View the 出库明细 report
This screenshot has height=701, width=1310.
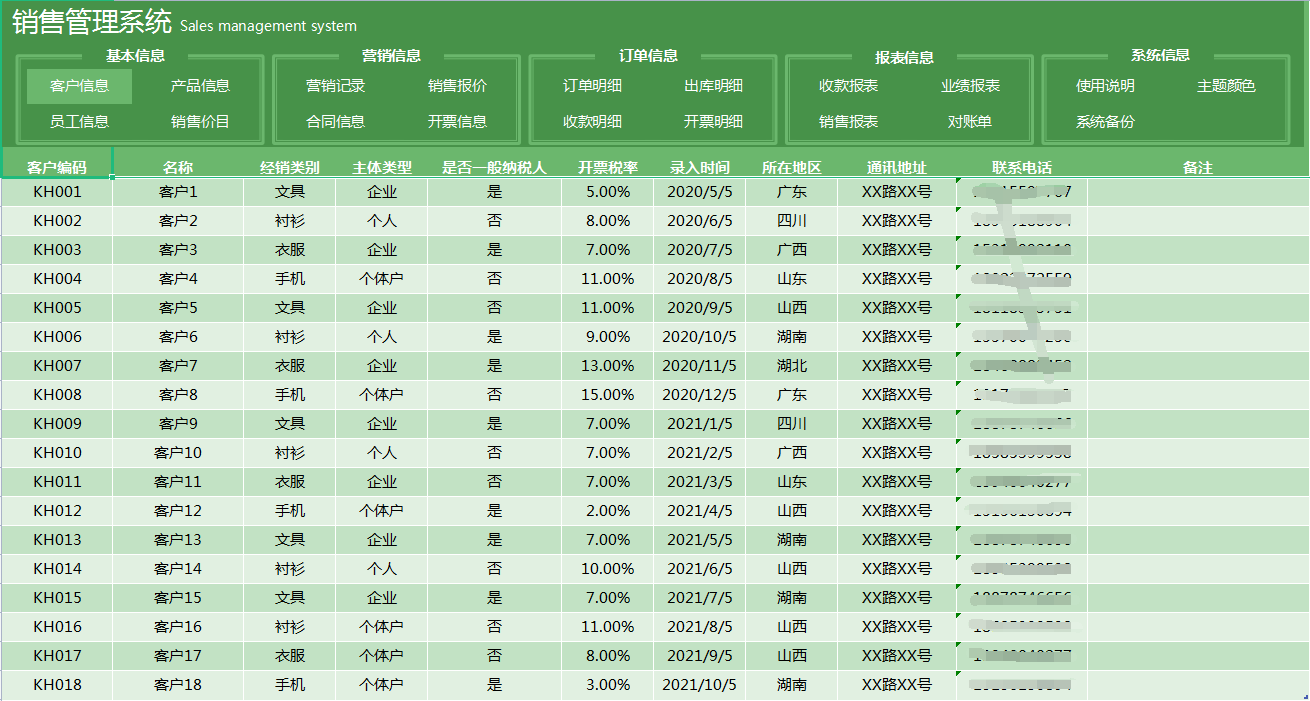tap(715, 86)
